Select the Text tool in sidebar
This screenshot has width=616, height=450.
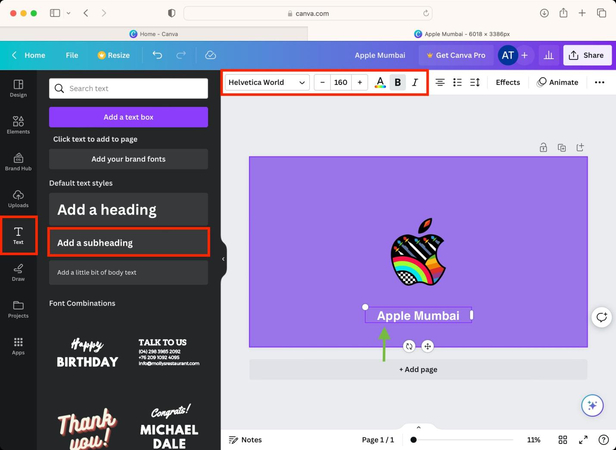point(18,235)
